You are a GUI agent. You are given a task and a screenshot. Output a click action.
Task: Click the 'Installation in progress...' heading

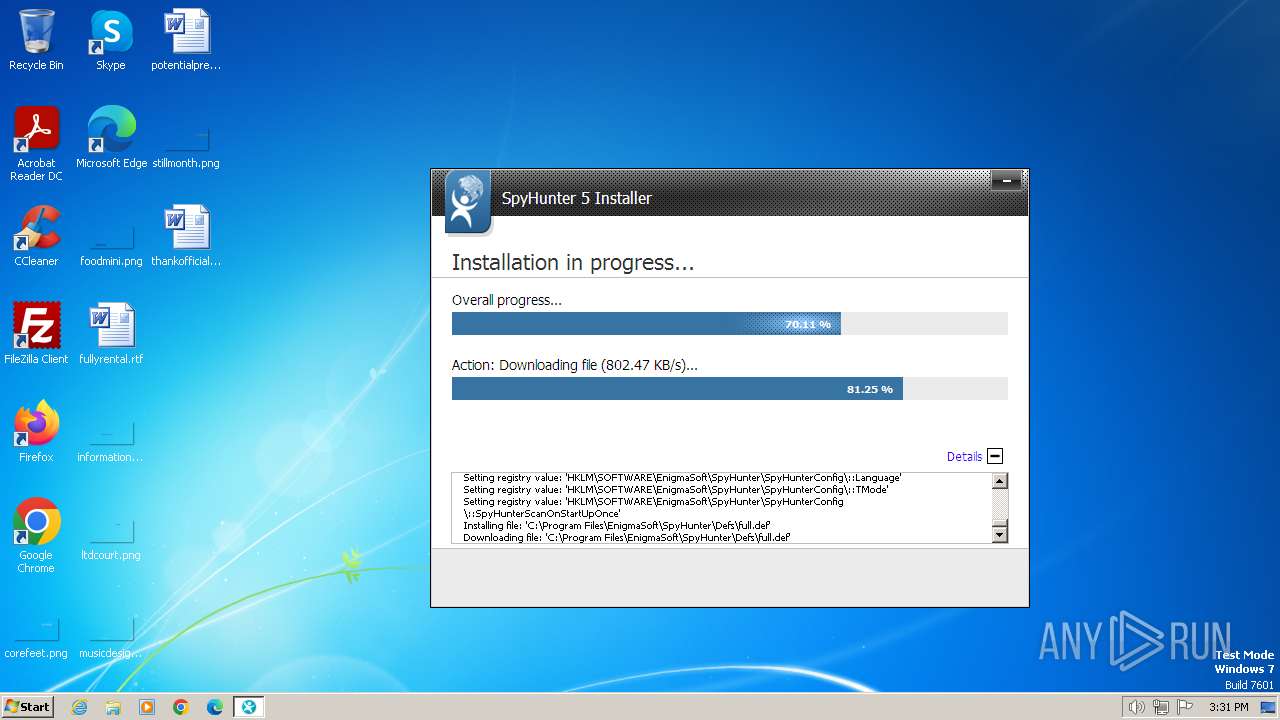[573, 263]
